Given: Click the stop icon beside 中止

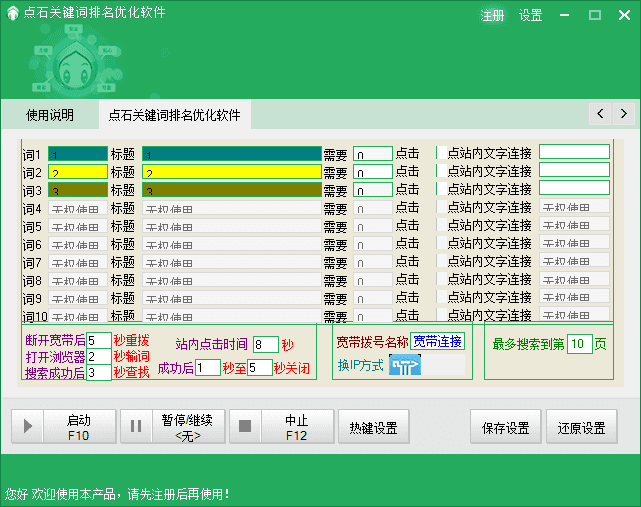Looking at the screenshot, I should [x=246, y=427].
